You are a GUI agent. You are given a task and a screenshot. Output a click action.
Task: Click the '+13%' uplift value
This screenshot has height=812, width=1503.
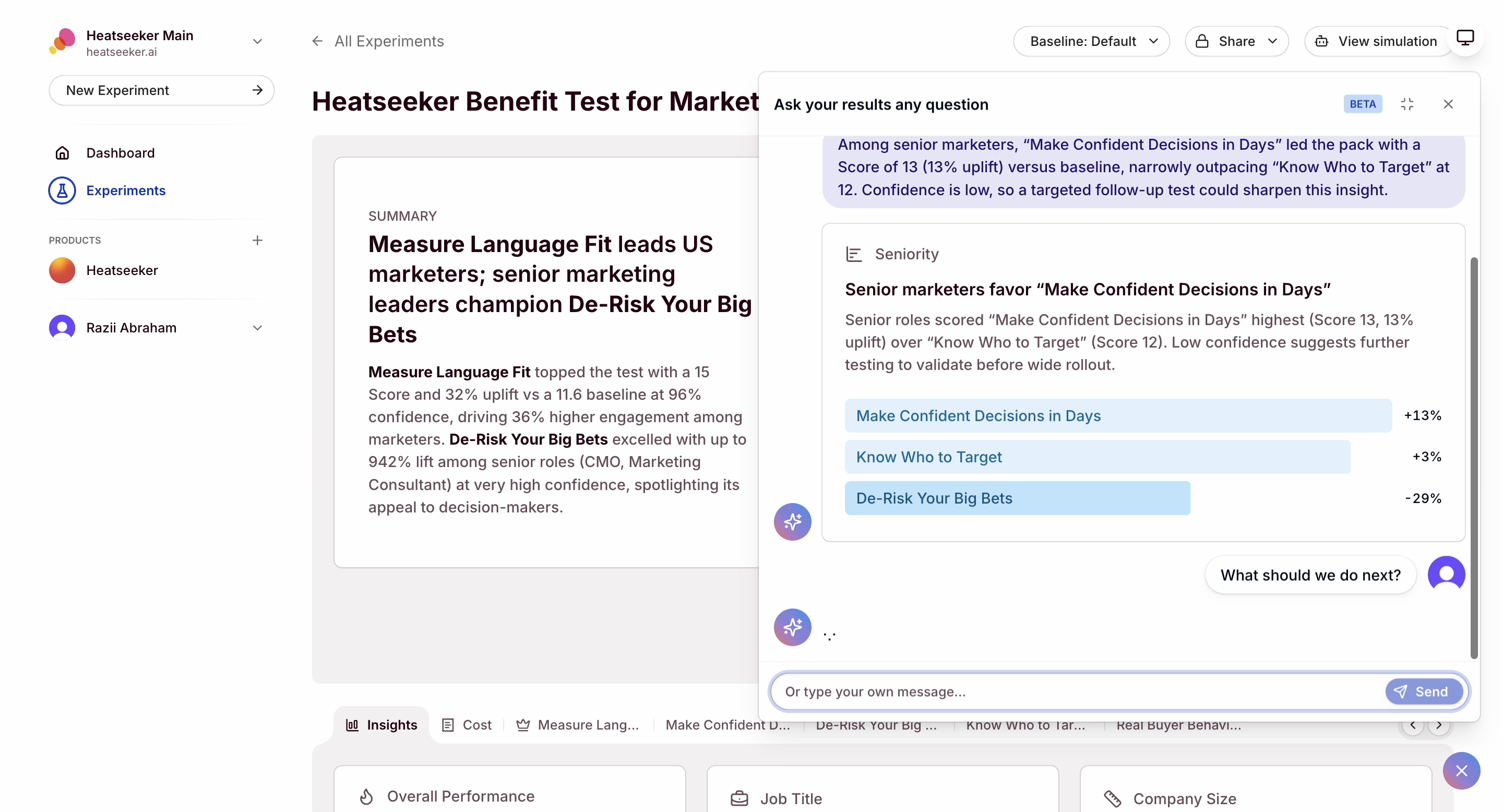(1423, 415)
